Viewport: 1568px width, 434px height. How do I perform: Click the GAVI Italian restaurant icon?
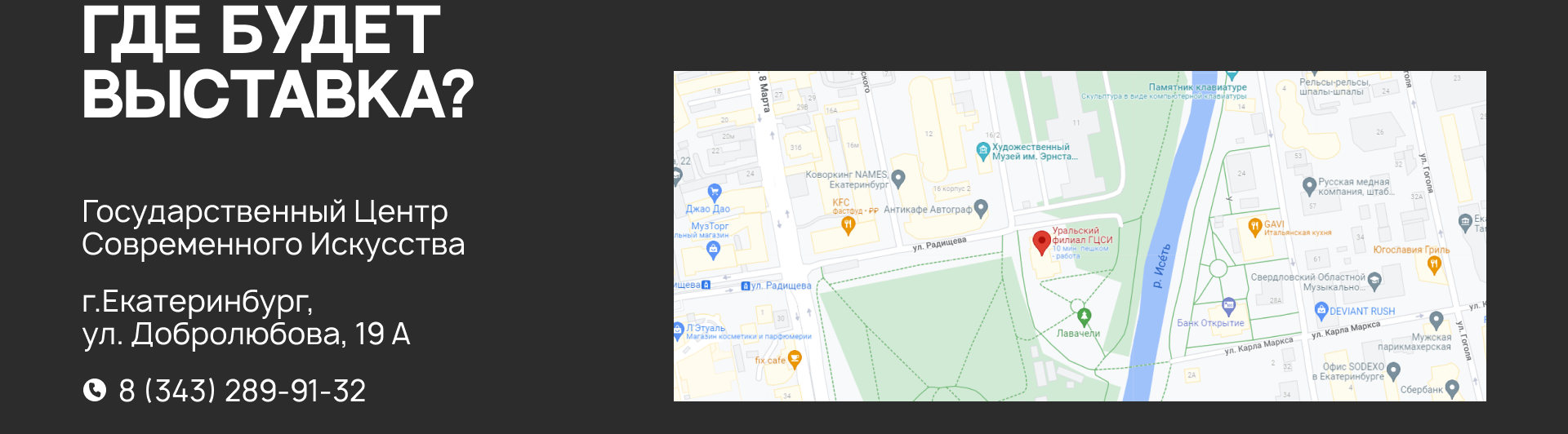[x=1255, y=228]
